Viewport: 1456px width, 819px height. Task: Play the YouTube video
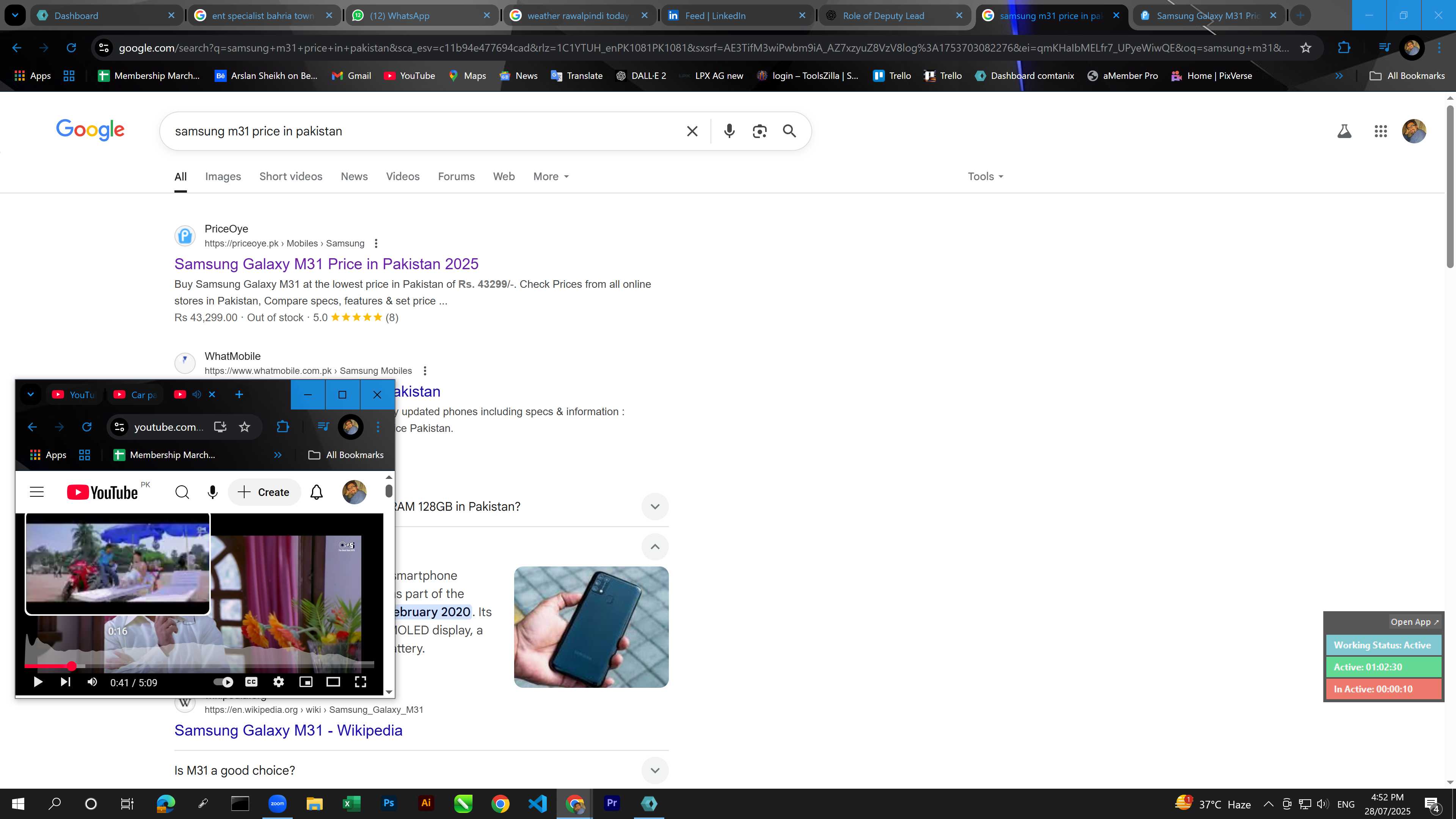pos(38,682)
